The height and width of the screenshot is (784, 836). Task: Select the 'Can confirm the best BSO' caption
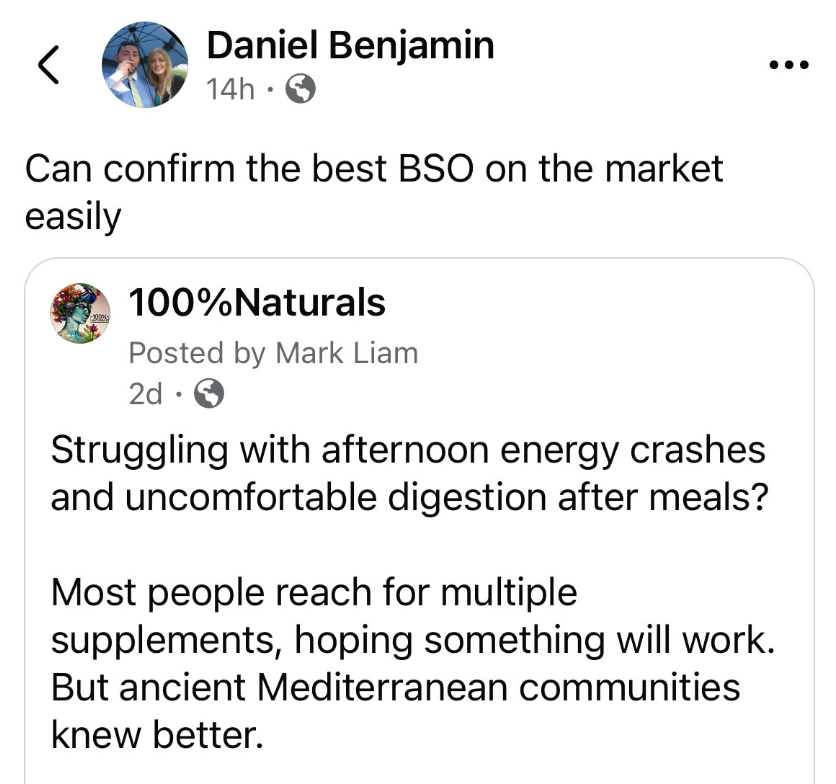[373, 168]
